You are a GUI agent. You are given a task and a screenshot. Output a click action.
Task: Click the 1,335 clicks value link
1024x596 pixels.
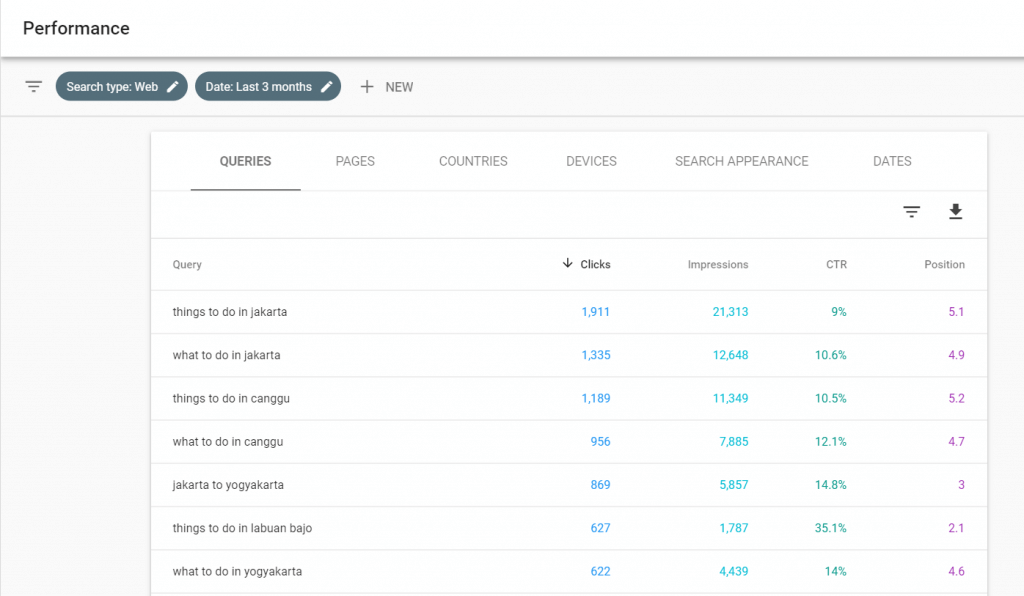point(596,355)
